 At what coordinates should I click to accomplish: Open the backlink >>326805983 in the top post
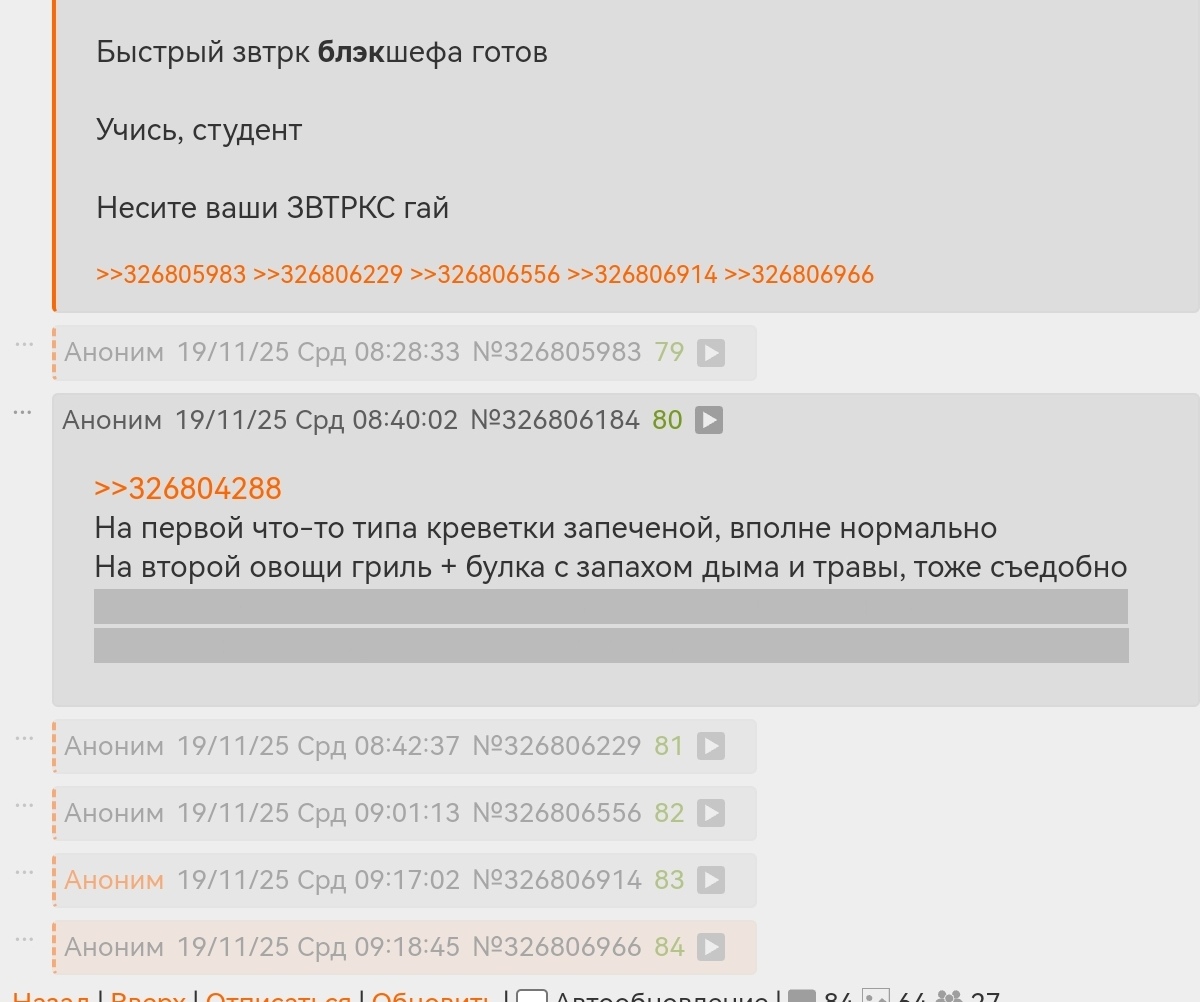171,275
